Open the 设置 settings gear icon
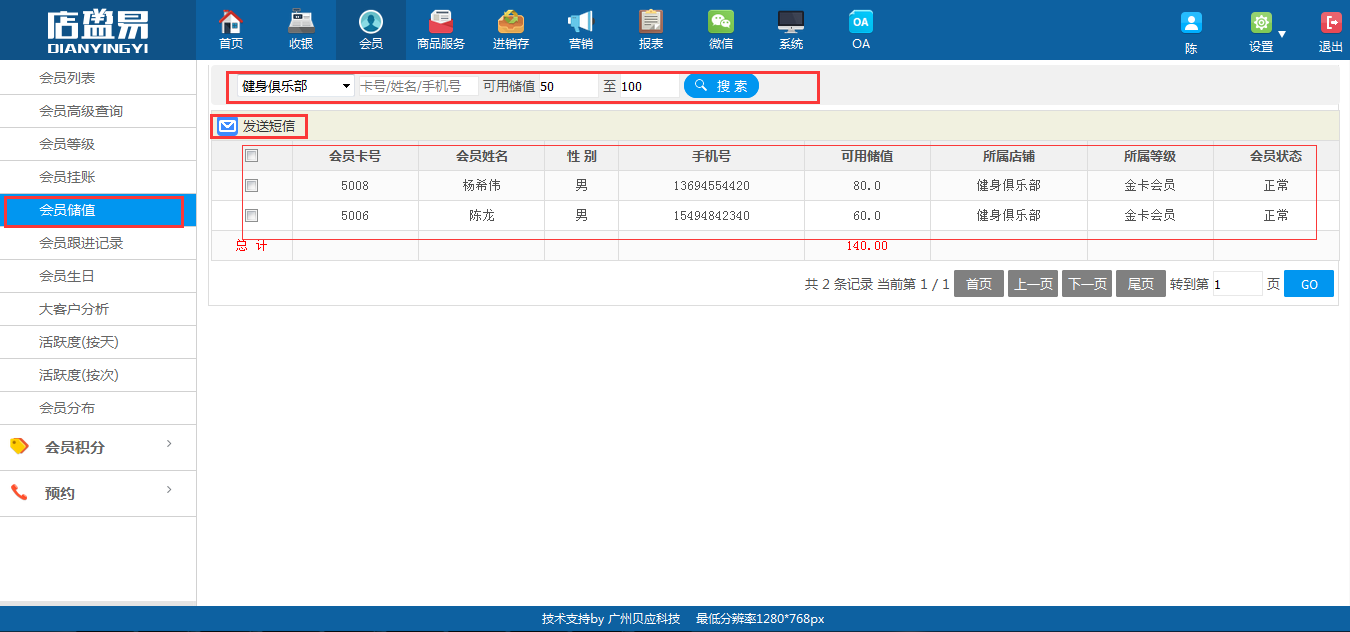The image size is (1350, 632). pos(1261,23)
